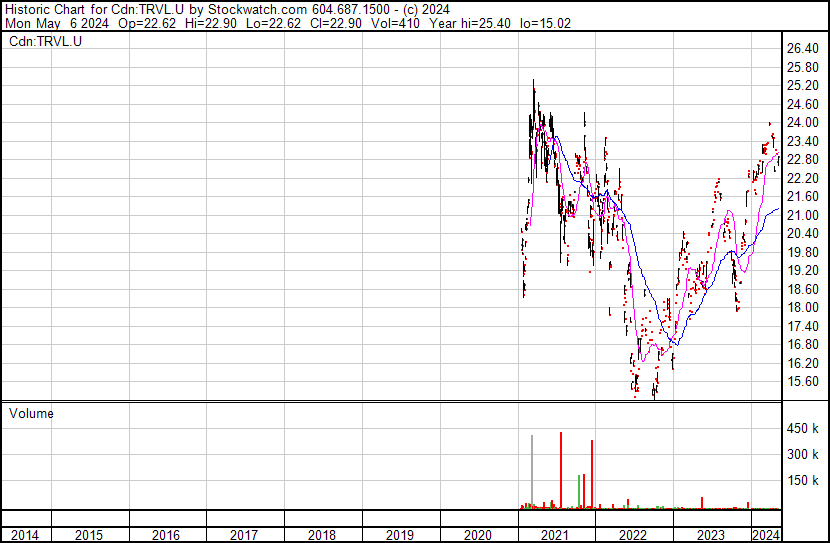Click the 22.80 price axis label

click(802, 160)
